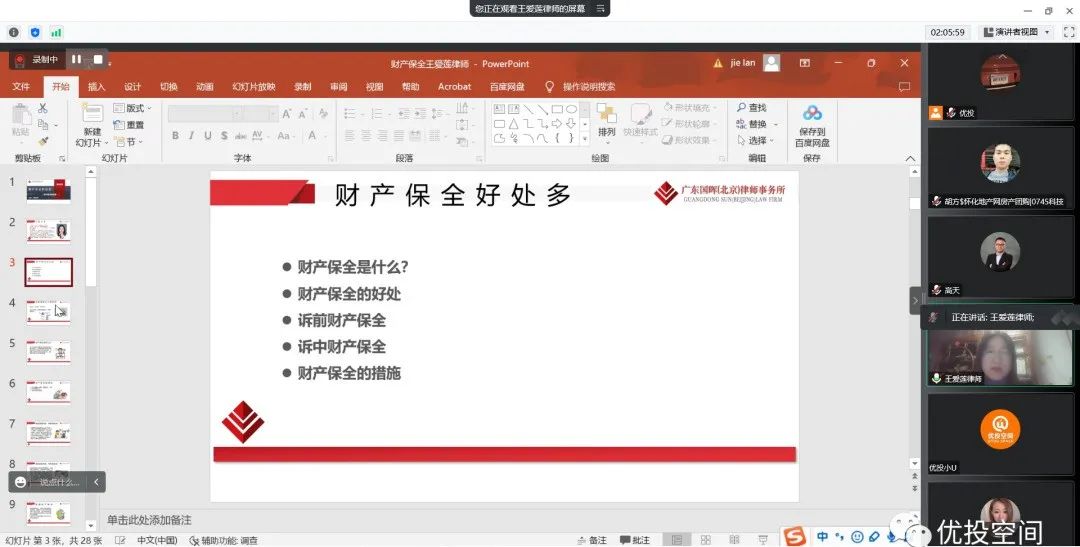The height and width of the screenshot is (547, 1080).
Task: Switch to the Acrobat tab
Action: [455, 87]
